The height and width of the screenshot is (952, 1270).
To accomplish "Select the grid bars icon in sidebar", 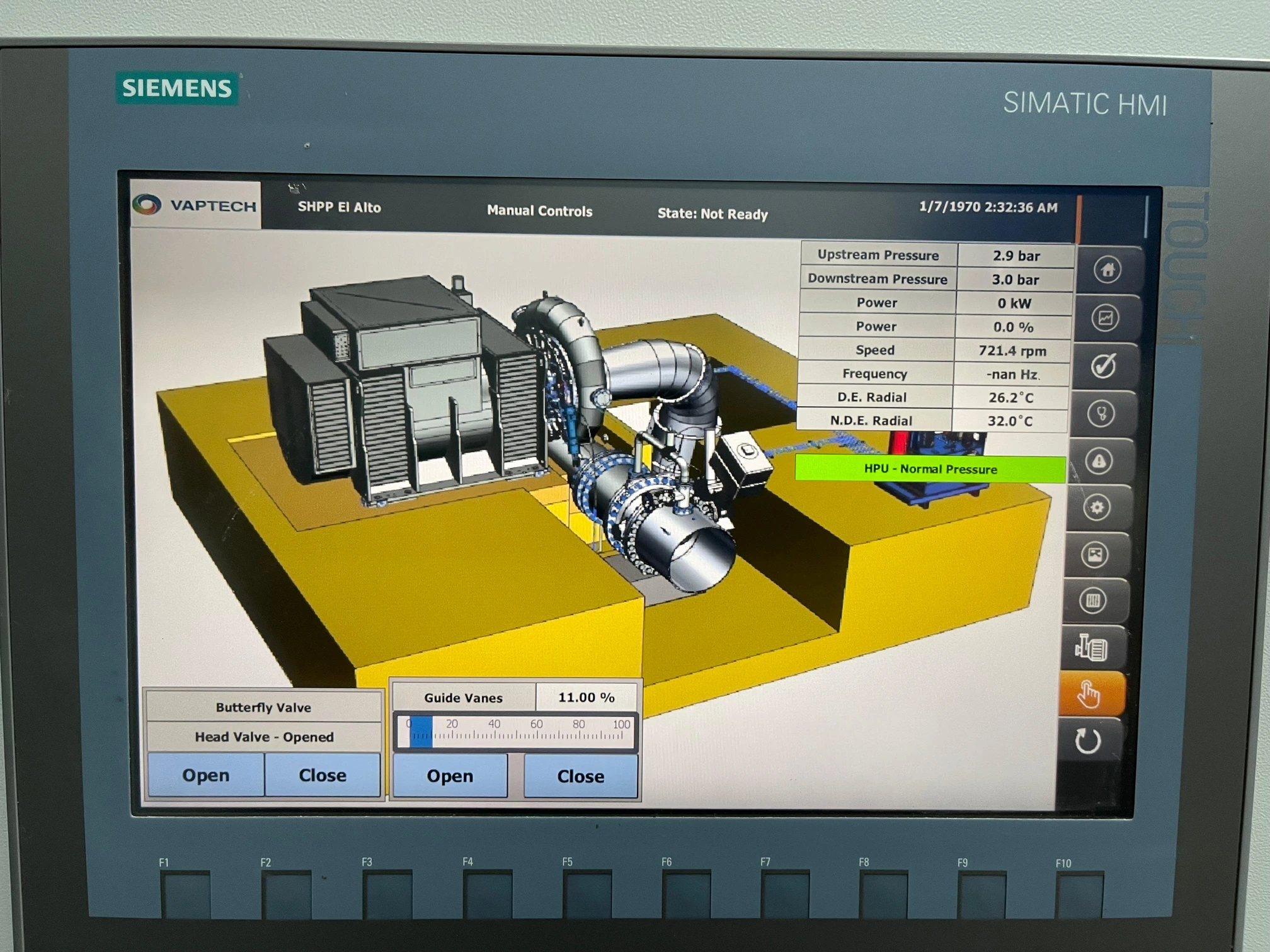I will (1093, 601).
